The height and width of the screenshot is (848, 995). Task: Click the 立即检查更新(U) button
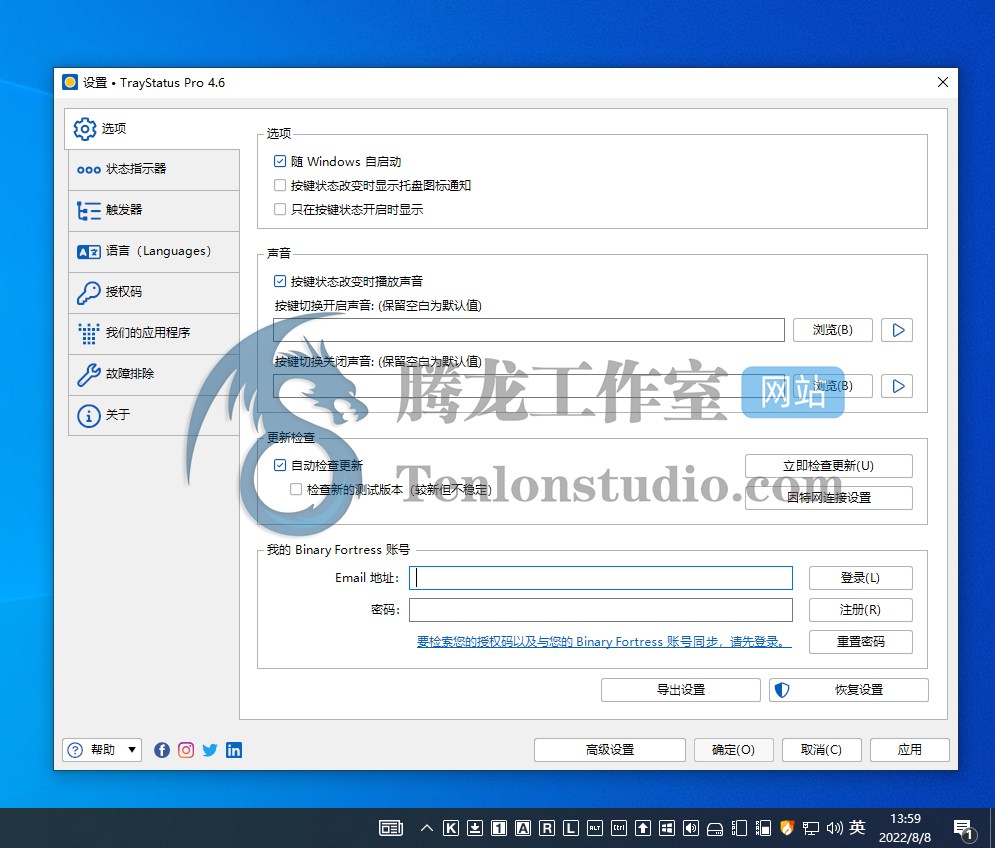[x=828, y=466]
